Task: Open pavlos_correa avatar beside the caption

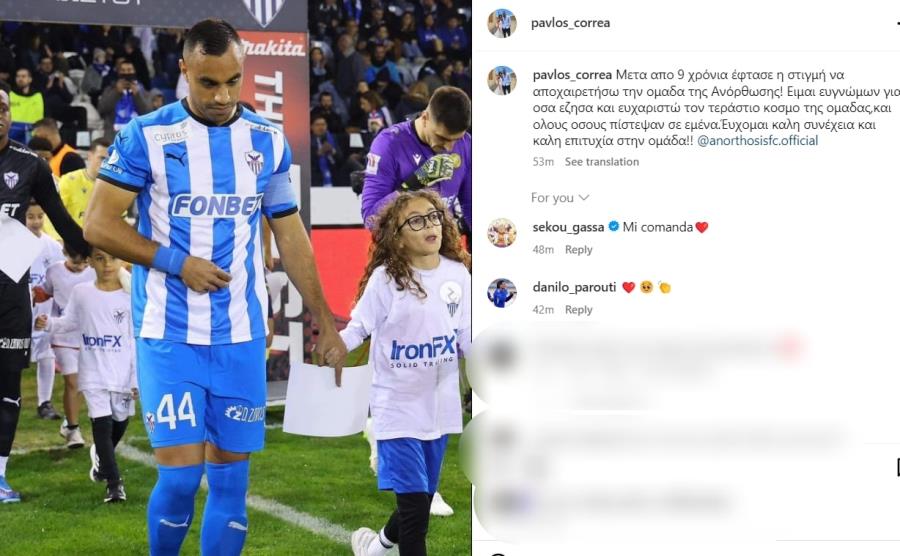Action: 502,80
